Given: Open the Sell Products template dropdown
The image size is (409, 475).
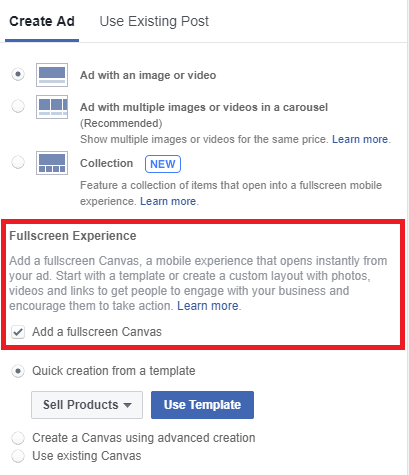Looking at the screenshot, I should [x=87, y=405].
